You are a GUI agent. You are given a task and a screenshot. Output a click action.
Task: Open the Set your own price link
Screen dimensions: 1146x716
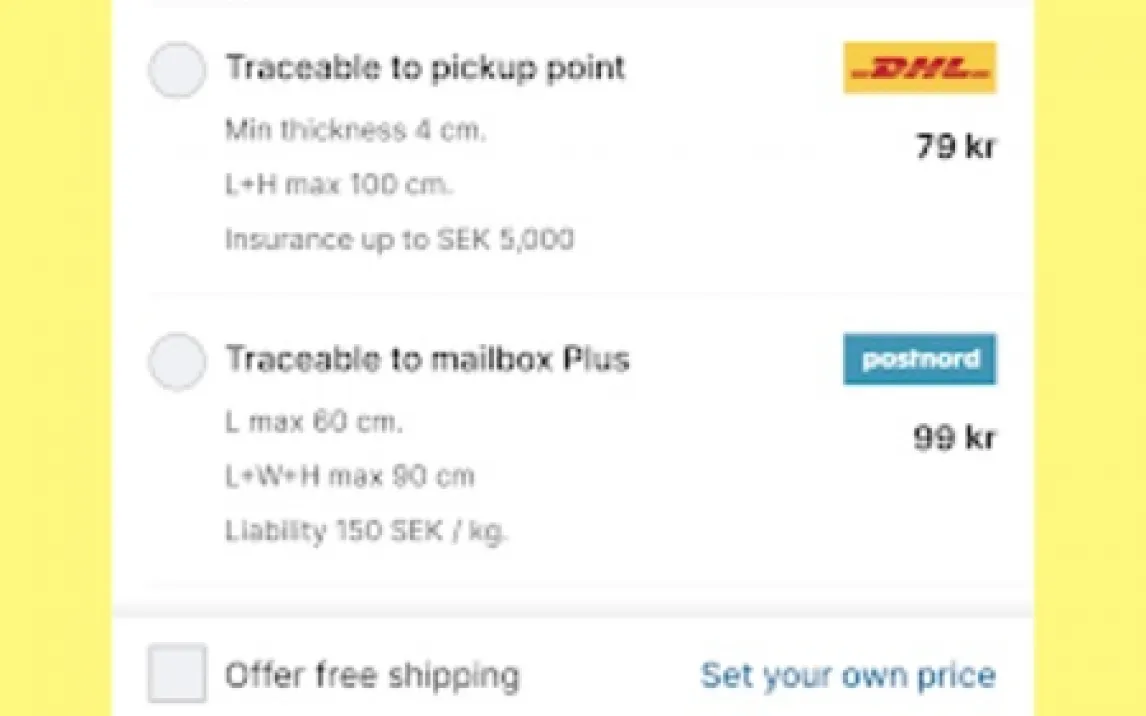click(847, 675)
